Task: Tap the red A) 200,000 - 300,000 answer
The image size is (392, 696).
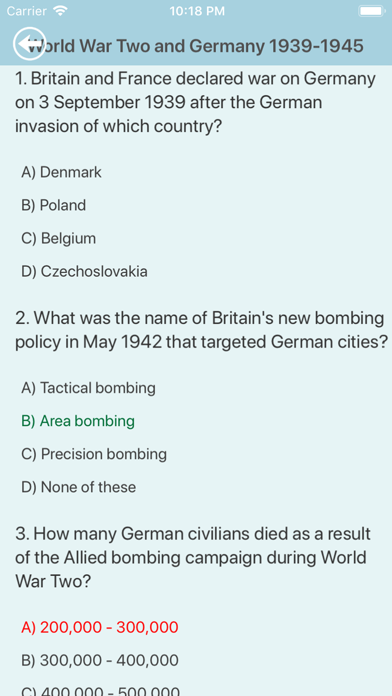Action: (x=99, y=627)
